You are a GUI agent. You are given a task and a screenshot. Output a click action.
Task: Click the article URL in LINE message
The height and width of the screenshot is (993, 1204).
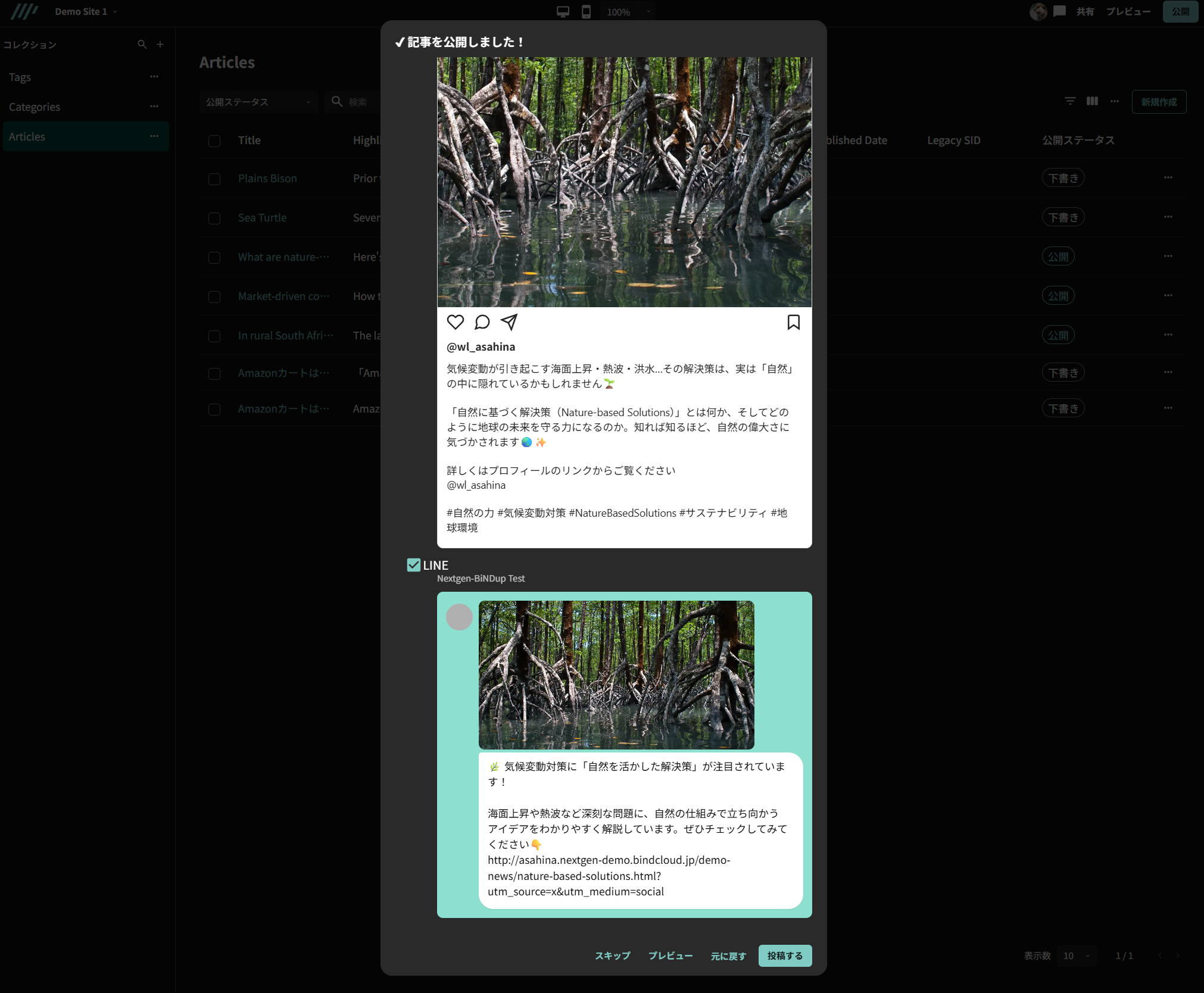[x=609, y=876]
